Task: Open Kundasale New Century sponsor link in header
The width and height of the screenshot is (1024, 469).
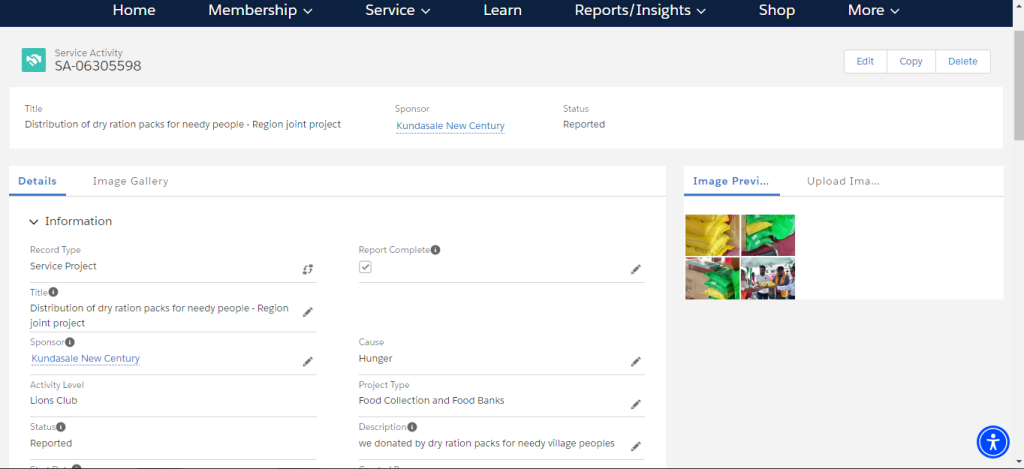Action: tap(451, 126)
